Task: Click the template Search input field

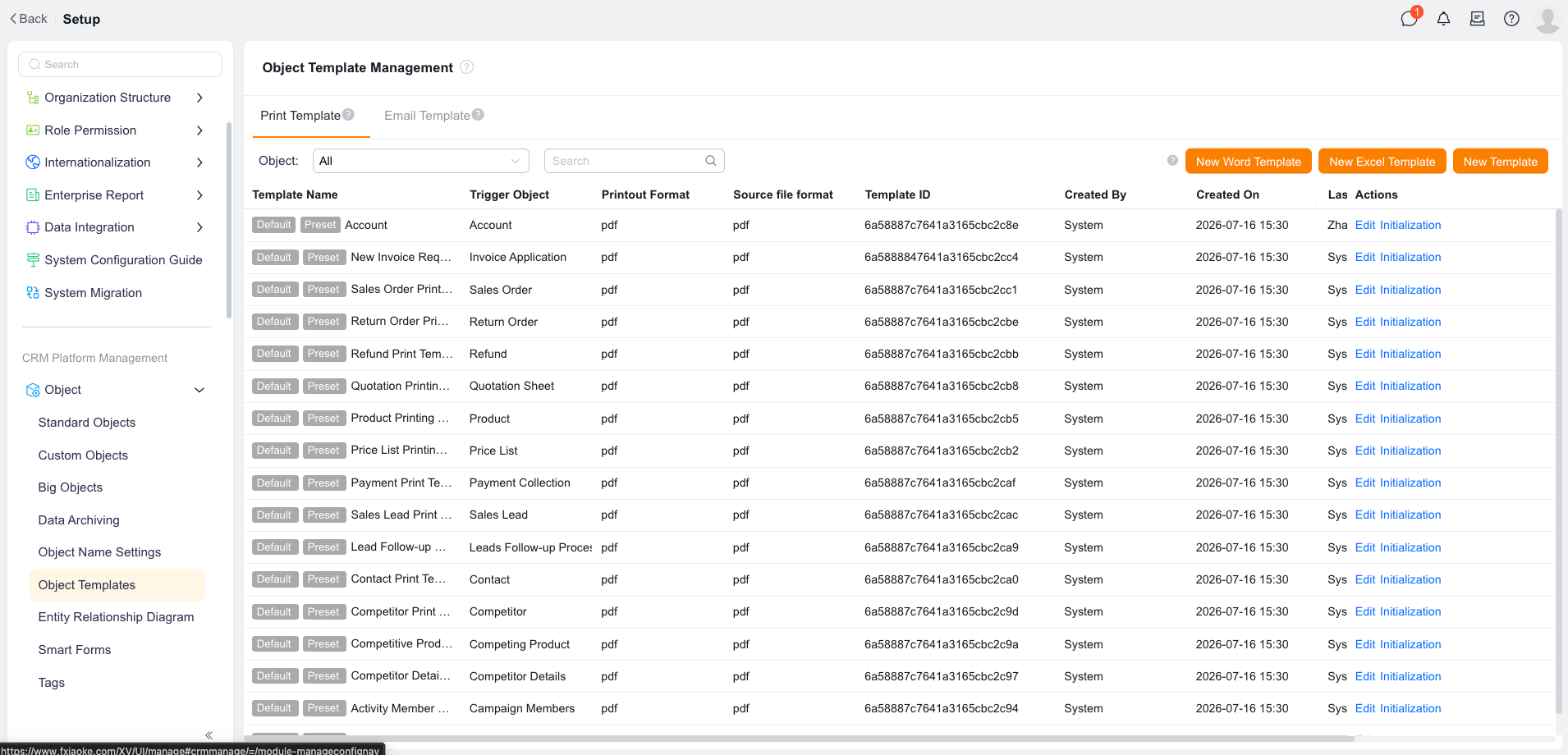Action: click(x=634, y=161)
